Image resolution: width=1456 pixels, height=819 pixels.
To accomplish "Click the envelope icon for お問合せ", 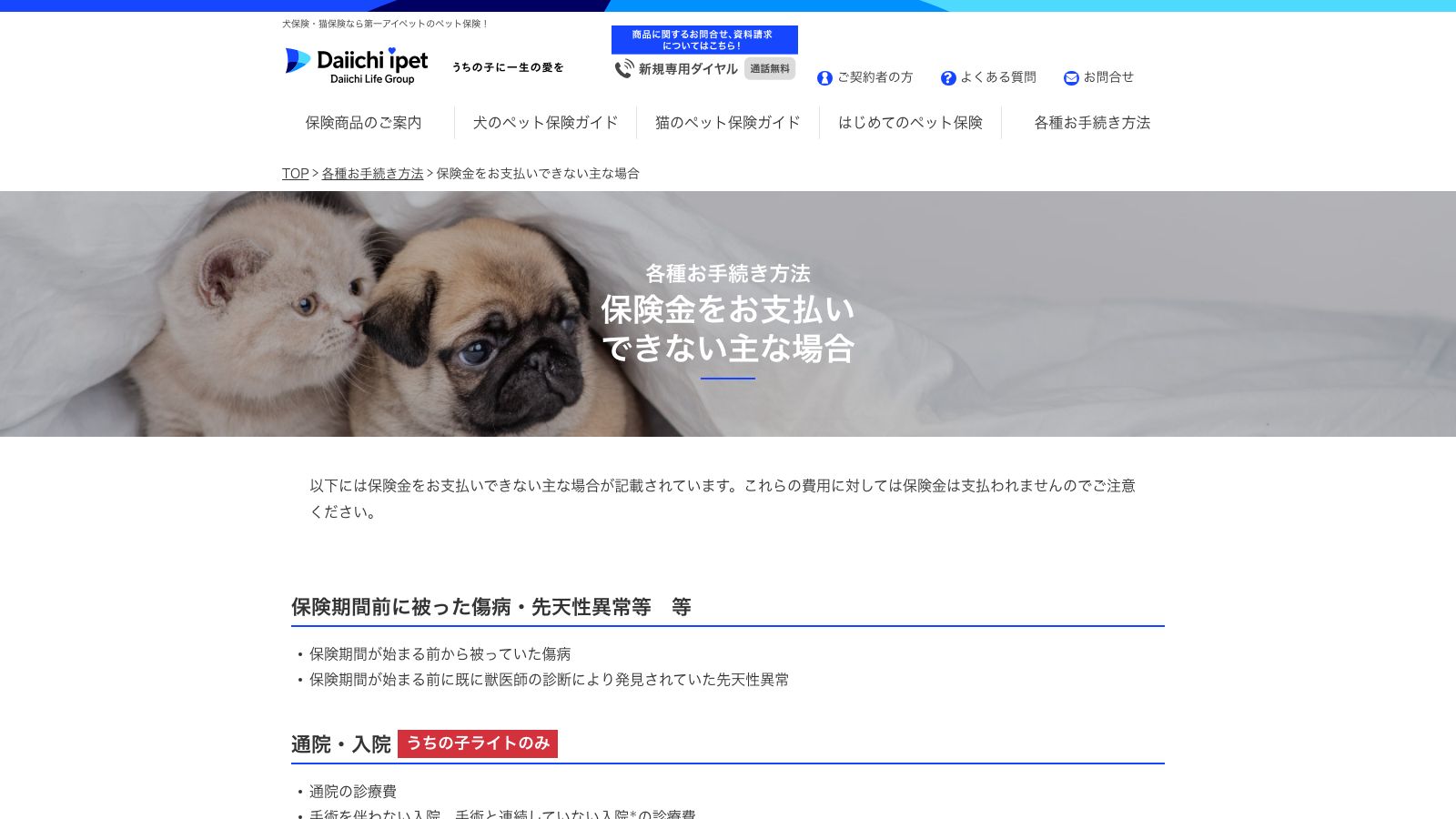I will pos(1071,78).
